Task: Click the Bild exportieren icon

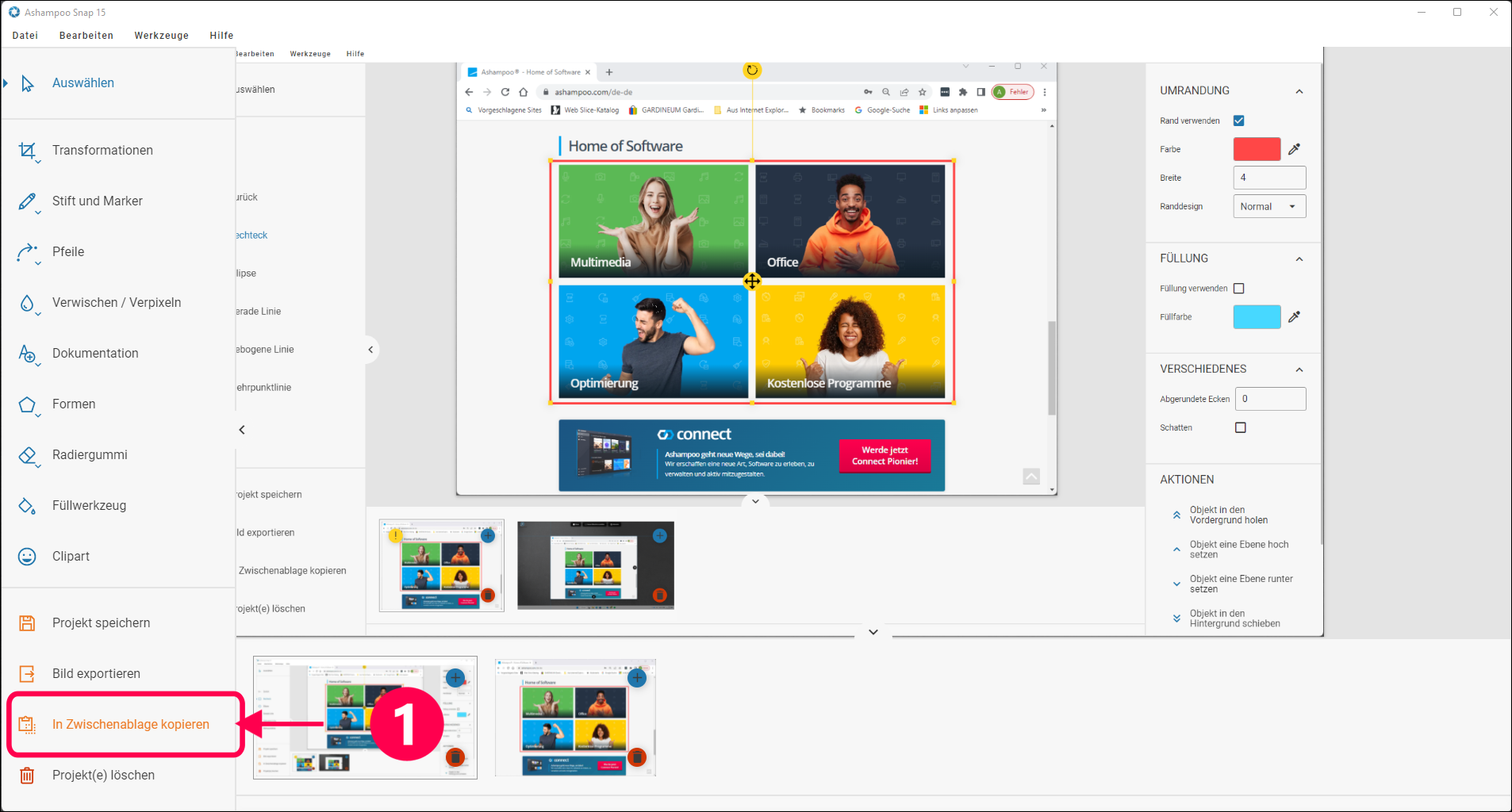Action: [27, 674]
